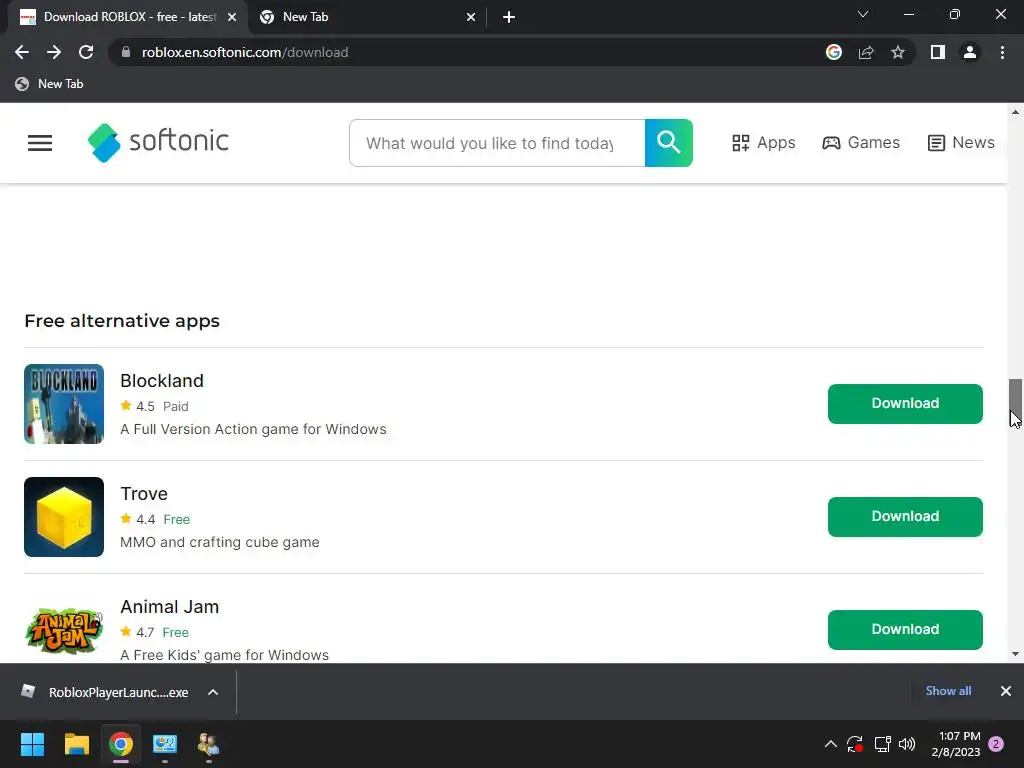Reload the current page
The height and width of the screenshot is (768, 1024).
(86, 52)
